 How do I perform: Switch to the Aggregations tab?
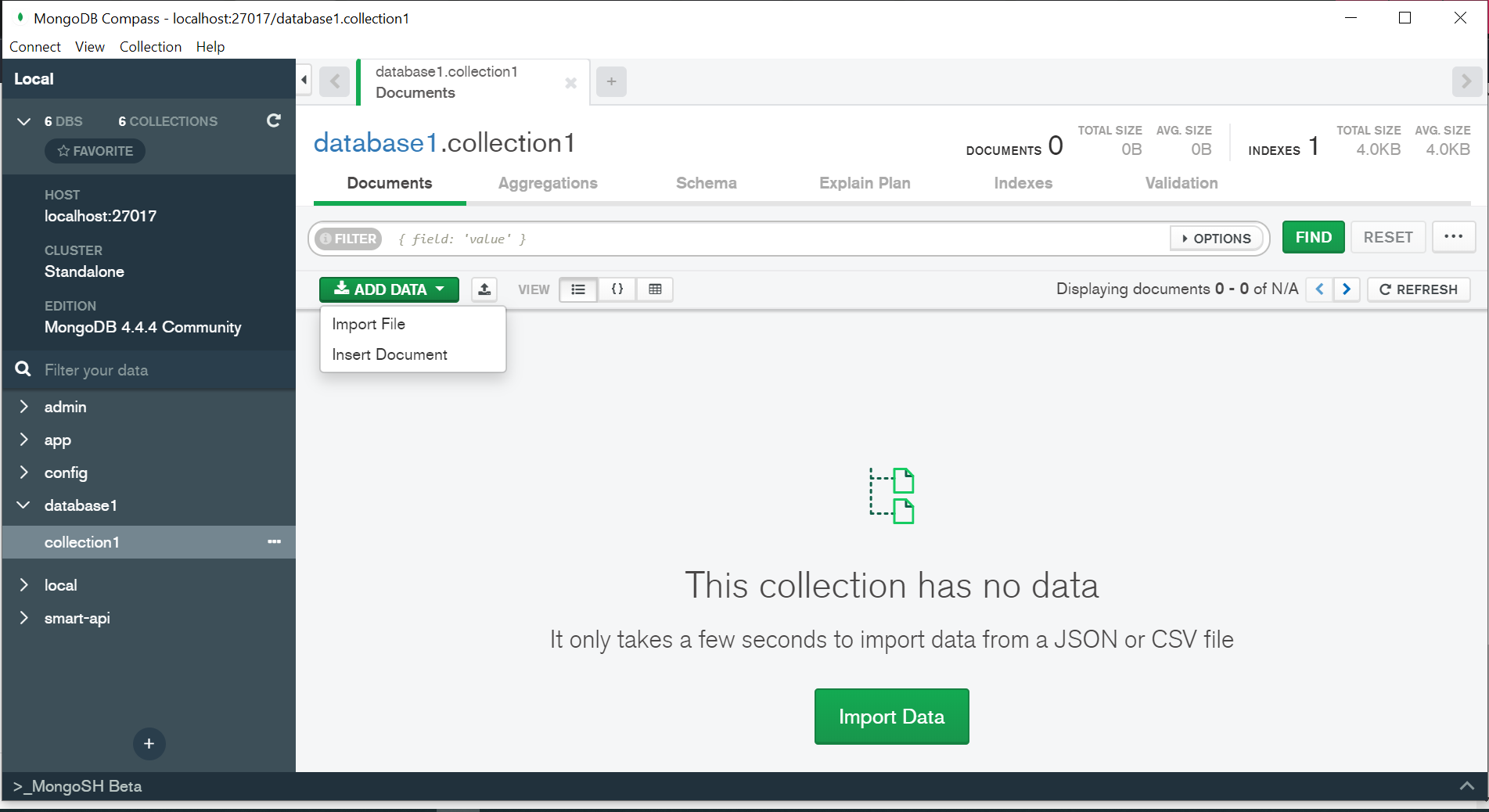point(548,183)
